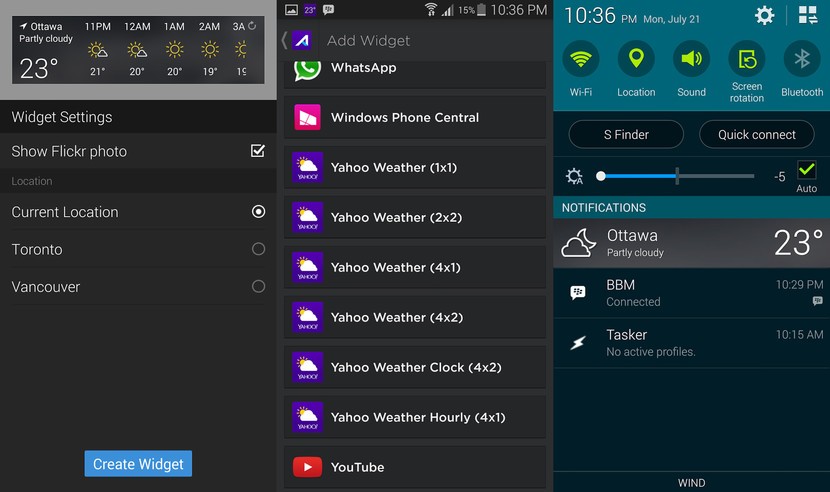Tap the gallery image status bar icon

click(292, 10)
